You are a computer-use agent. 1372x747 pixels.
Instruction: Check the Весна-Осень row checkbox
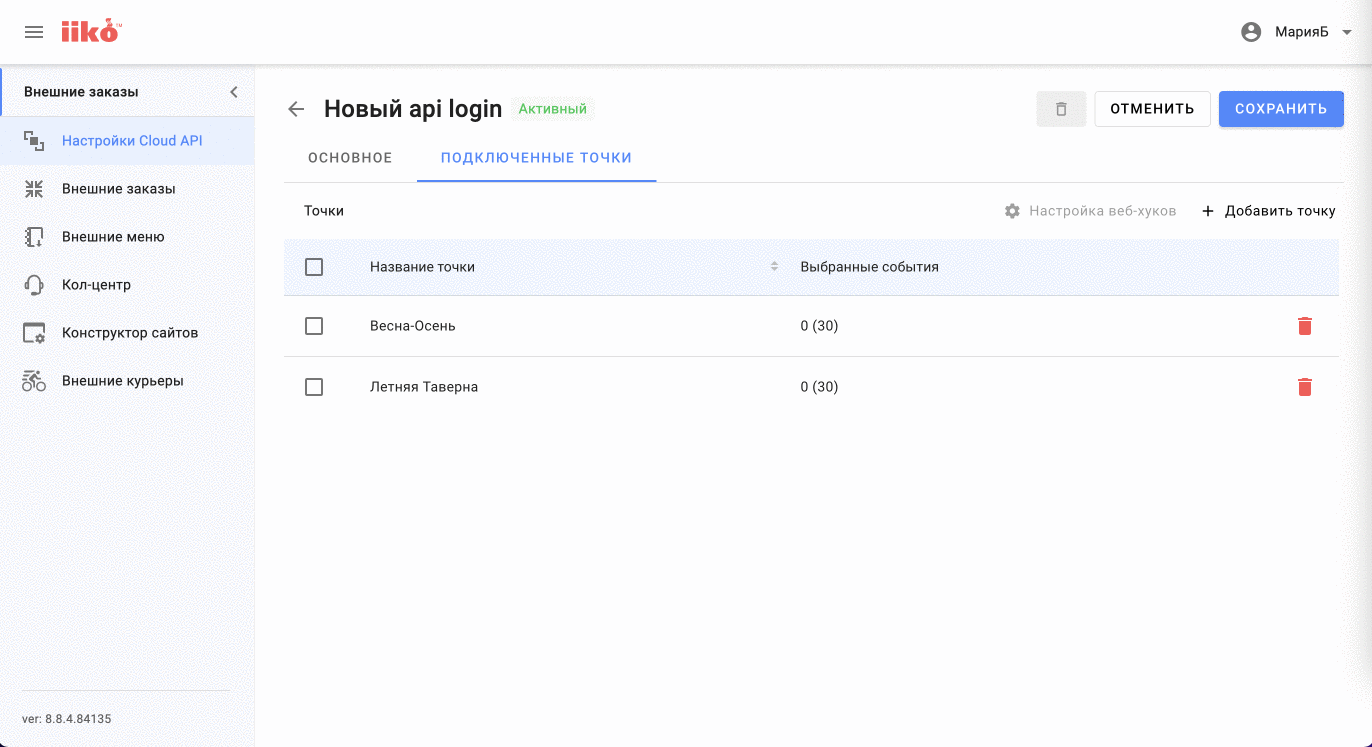tap(314, 326)
